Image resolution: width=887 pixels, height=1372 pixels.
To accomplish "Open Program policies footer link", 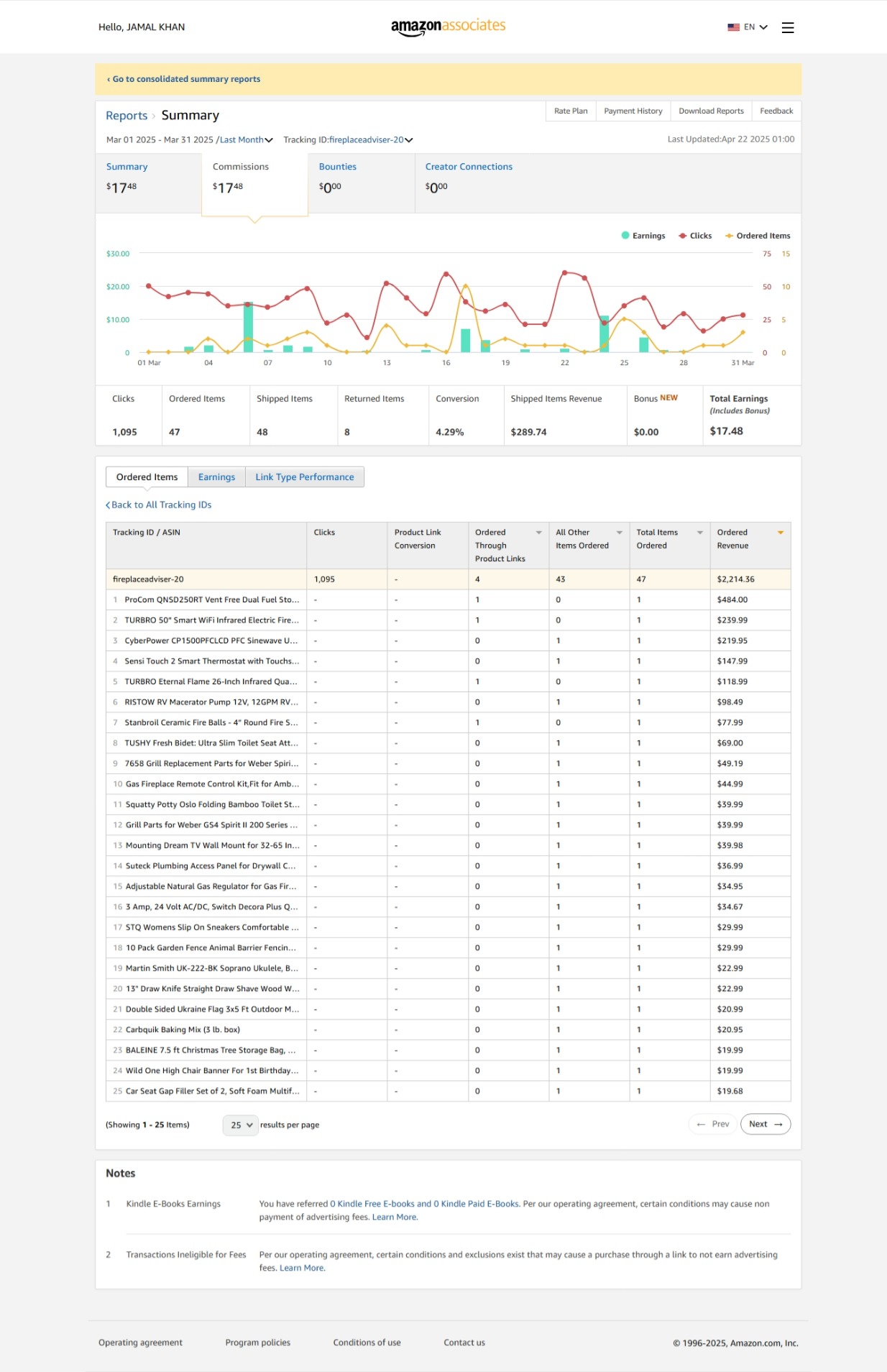I will coord(258,1343).
